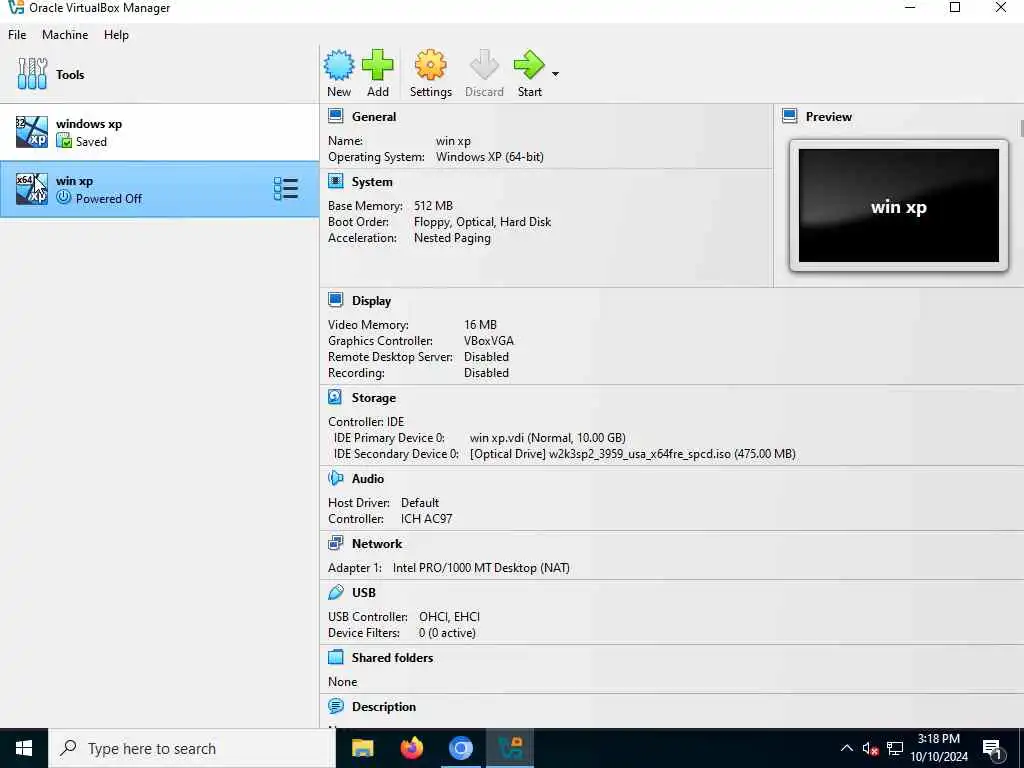This screenshot has height=768, width=1024.
Task: Open the File menu
Action: click(x=17, y=35)
